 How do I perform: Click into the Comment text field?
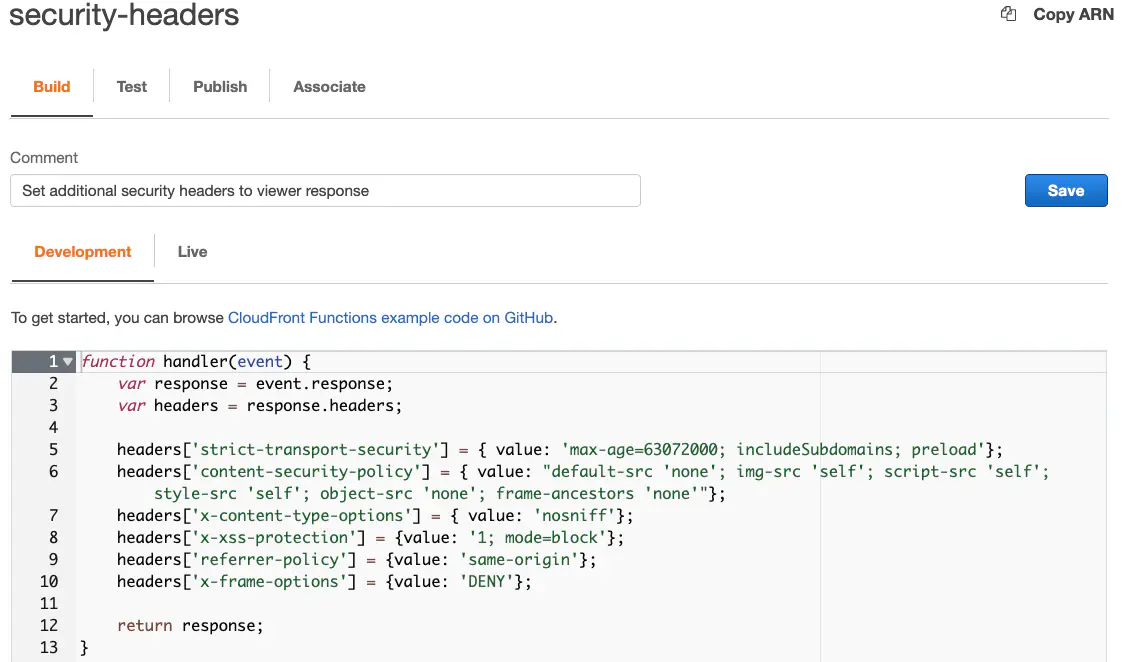coord(325,191)
